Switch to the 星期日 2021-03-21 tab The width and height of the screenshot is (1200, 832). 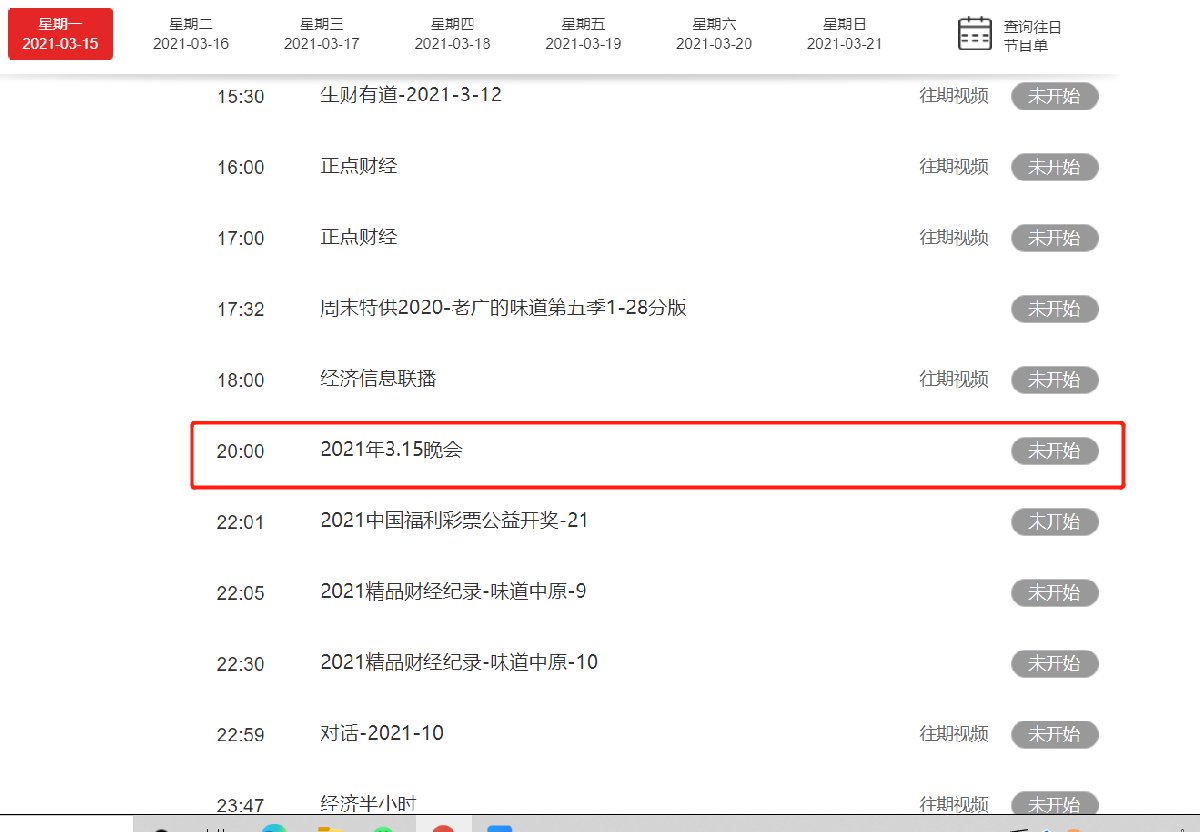[x=844, y=34]
